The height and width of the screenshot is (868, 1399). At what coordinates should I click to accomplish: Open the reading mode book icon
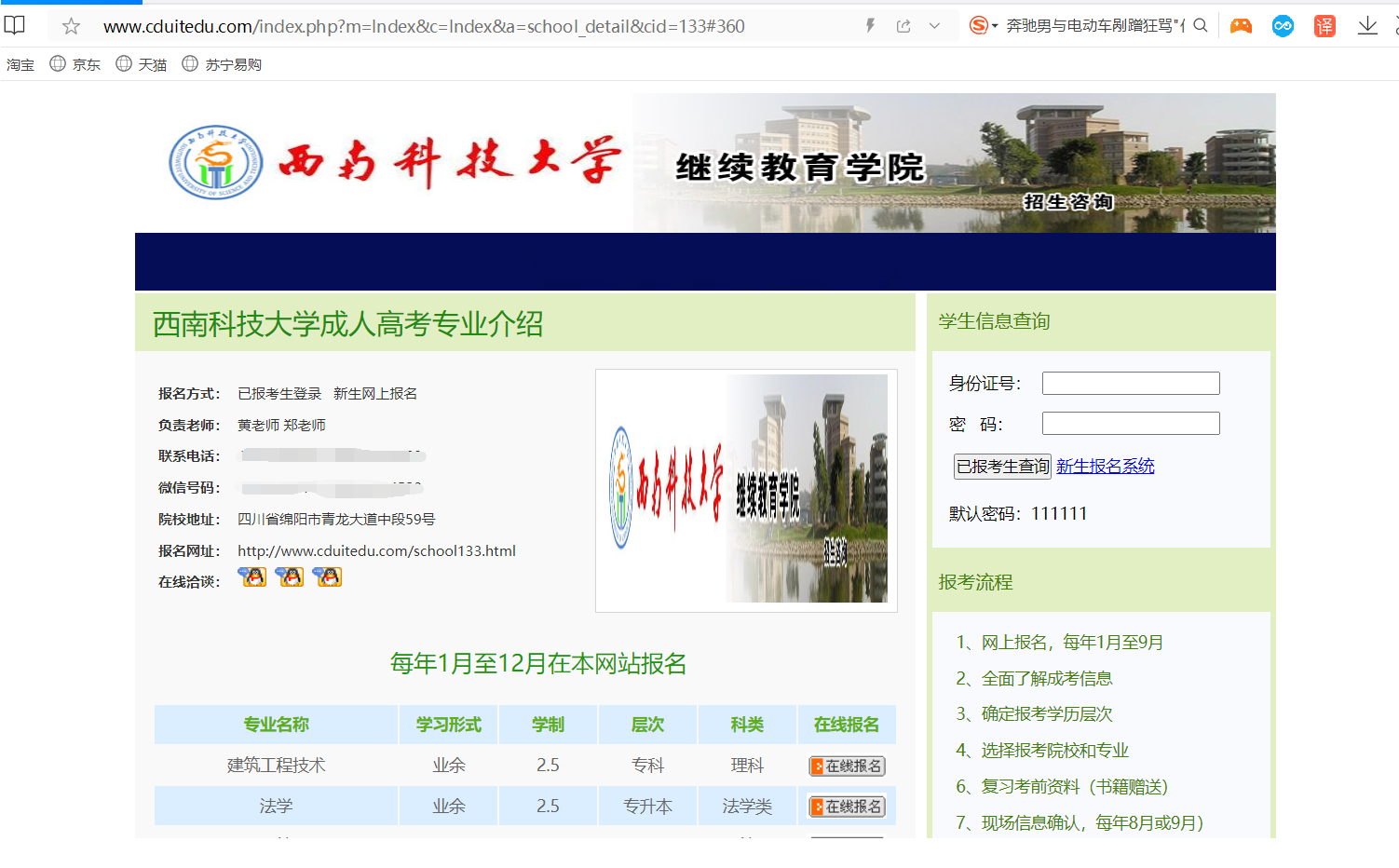tap(15, 25)
